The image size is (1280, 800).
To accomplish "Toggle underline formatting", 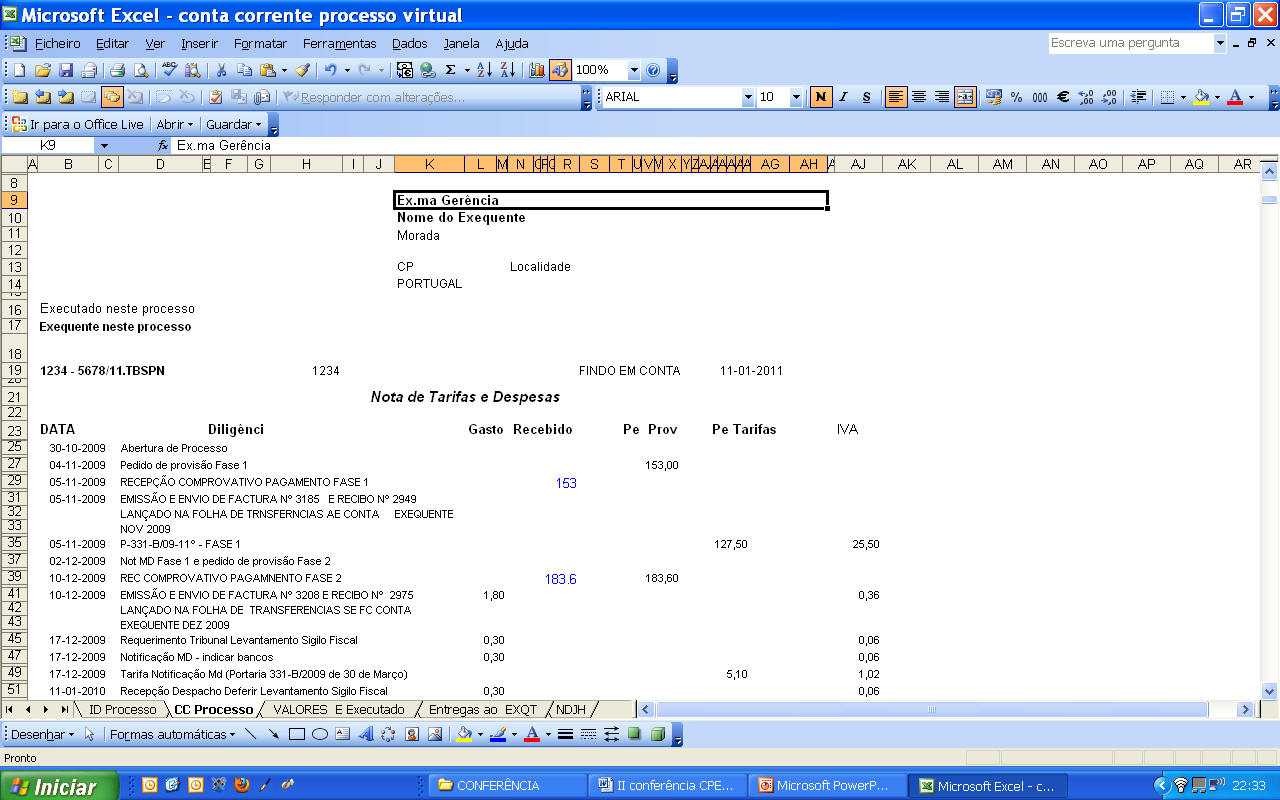I will (x=867, y=97).
